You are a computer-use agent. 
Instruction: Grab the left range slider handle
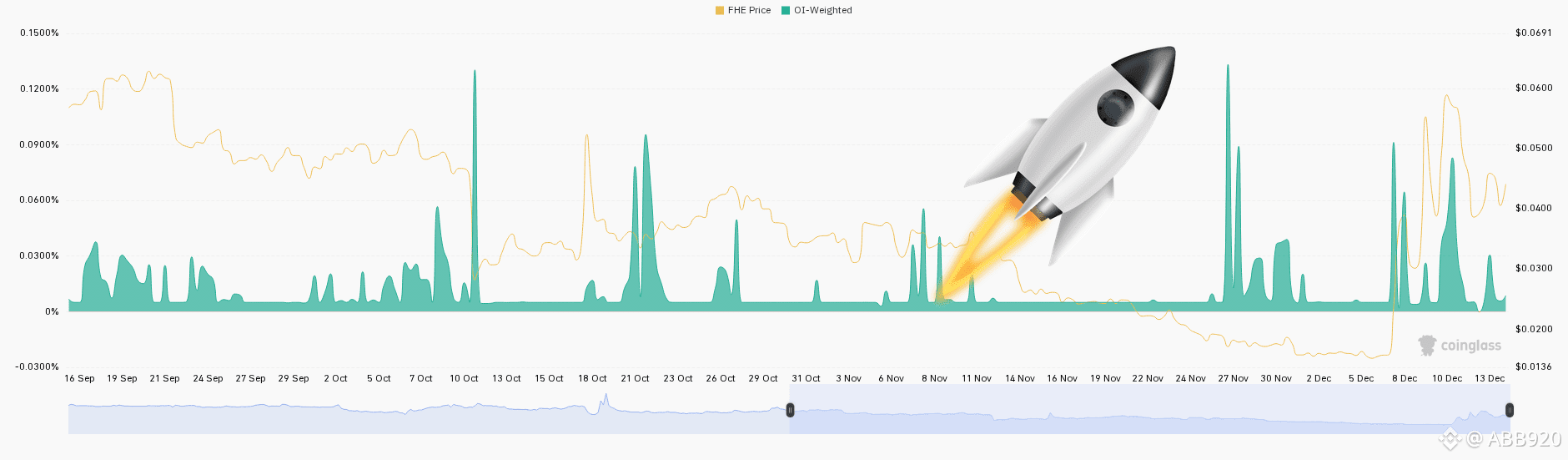point(790,410)
